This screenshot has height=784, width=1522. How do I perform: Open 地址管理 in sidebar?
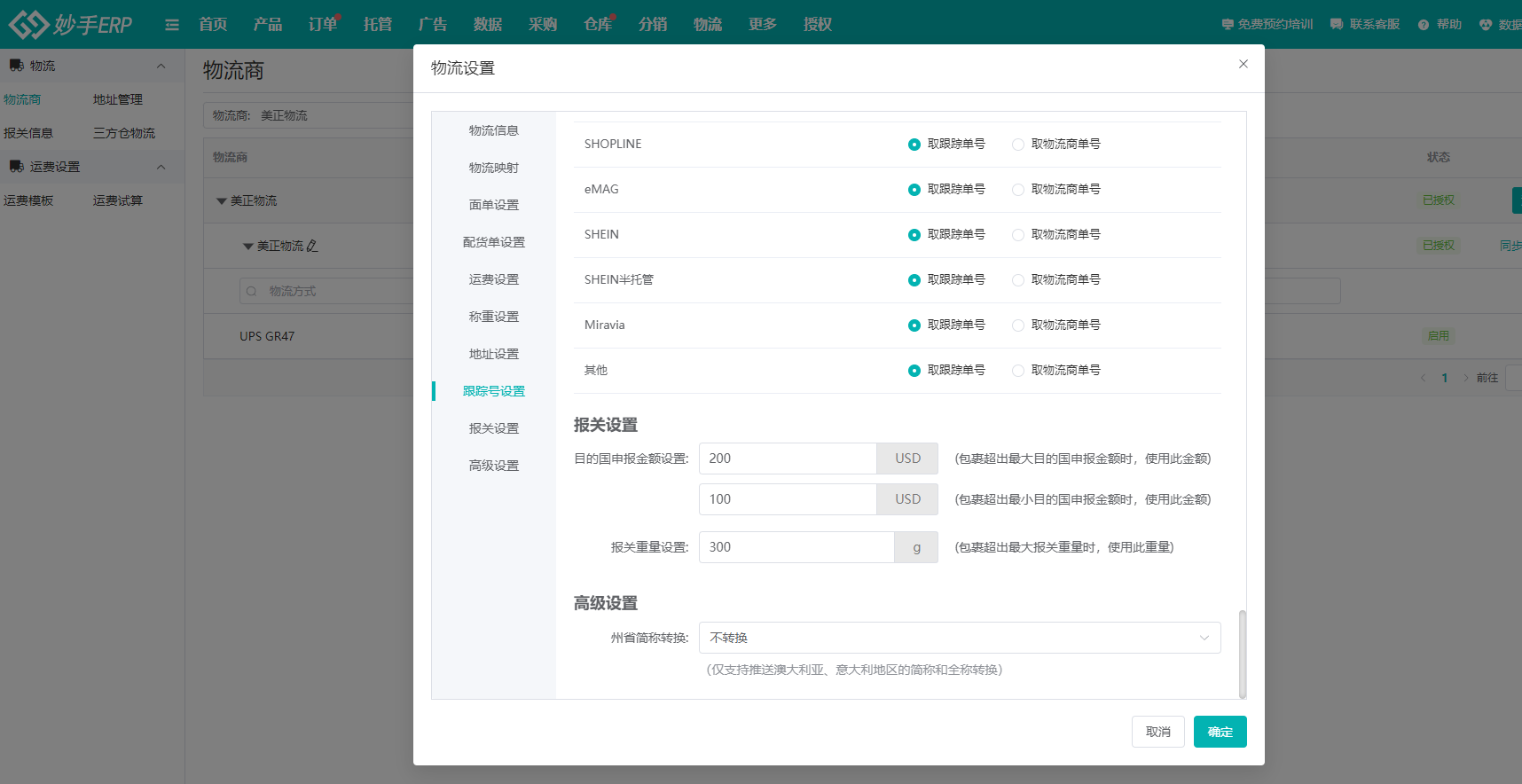coord(118,99)
